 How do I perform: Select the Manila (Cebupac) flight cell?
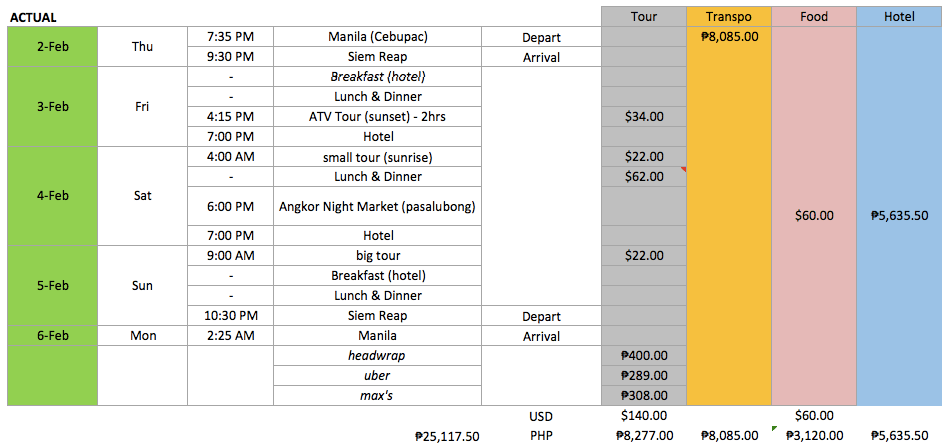click(x=376, y=36)
